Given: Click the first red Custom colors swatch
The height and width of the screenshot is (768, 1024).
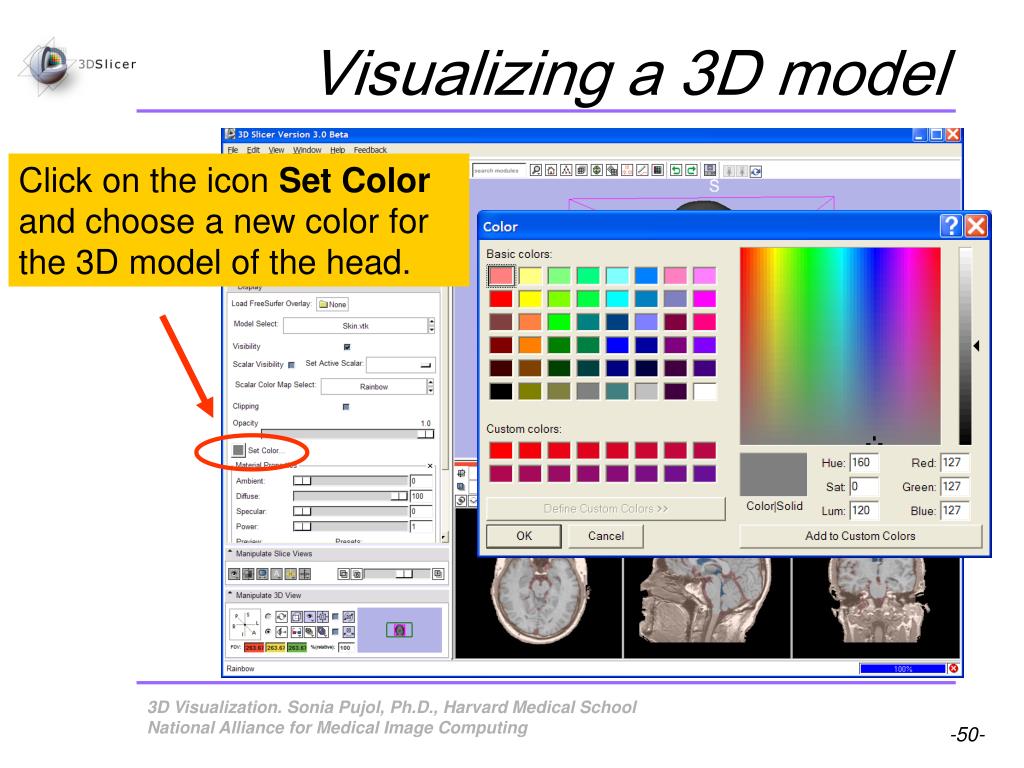Looking at the screenshot, I should (501, 450).
